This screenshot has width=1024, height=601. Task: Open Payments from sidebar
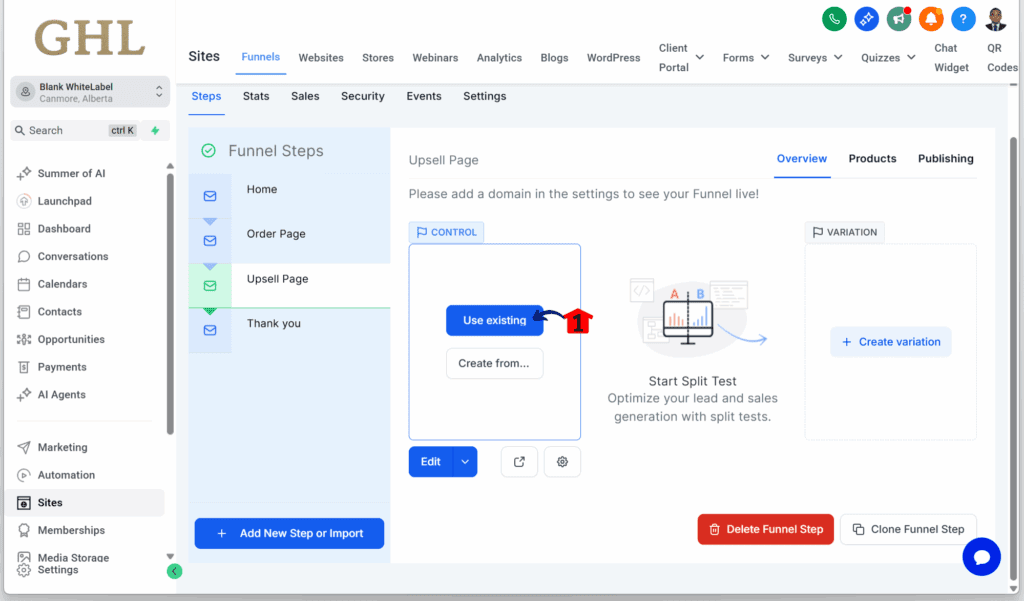coord(62,367)
